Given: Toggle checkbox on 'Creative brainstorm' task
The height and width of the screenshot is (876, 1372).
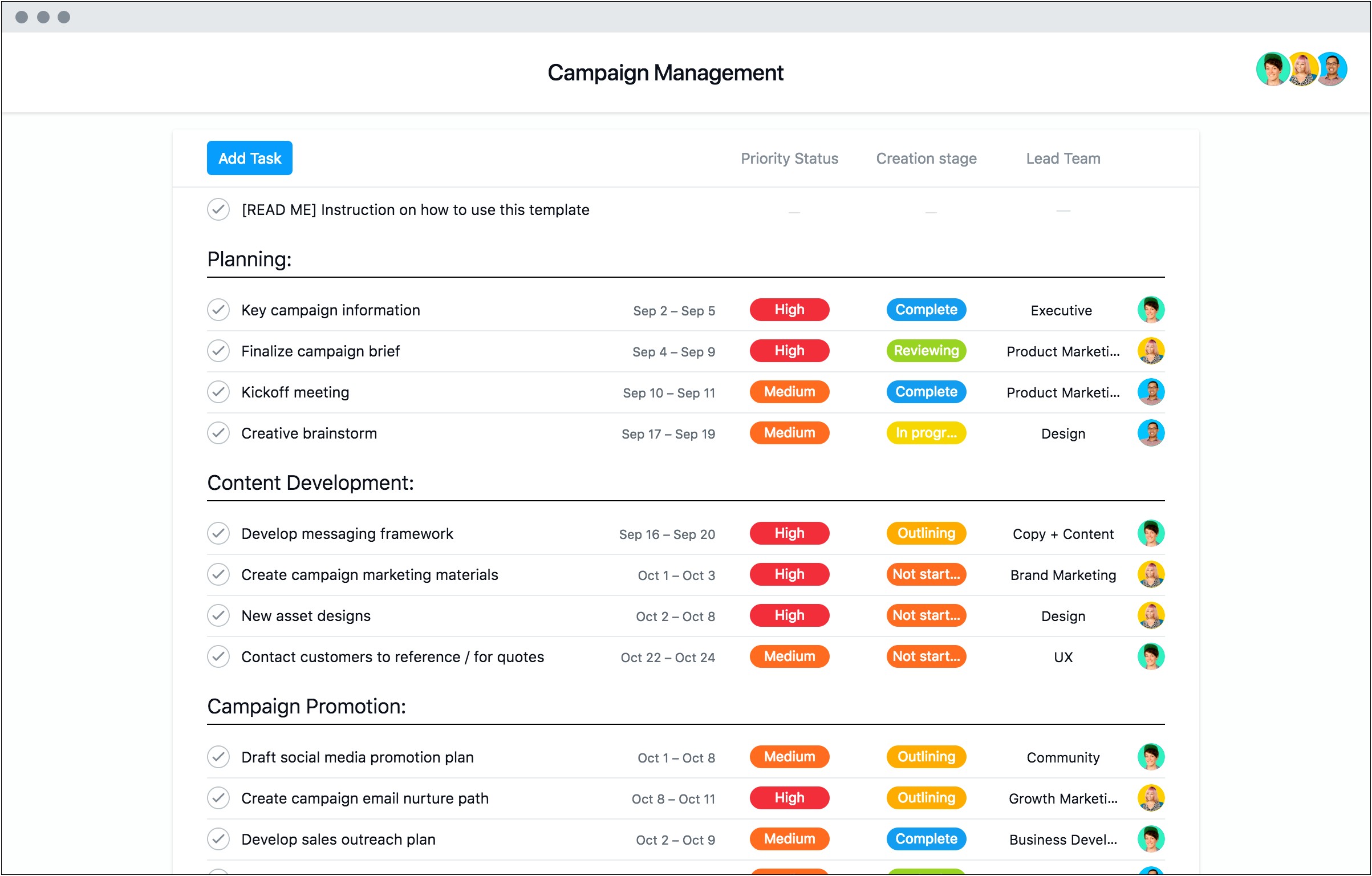Looking at the screenshot, I should tap(218, 433).
